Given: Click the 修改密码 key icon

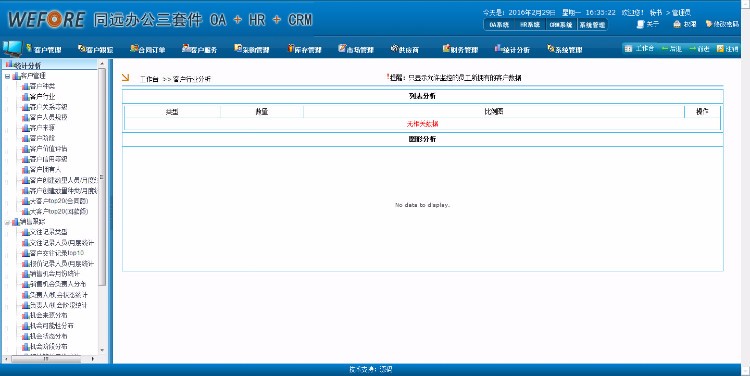Looking at the screenshot, I should tap(709, 24).
